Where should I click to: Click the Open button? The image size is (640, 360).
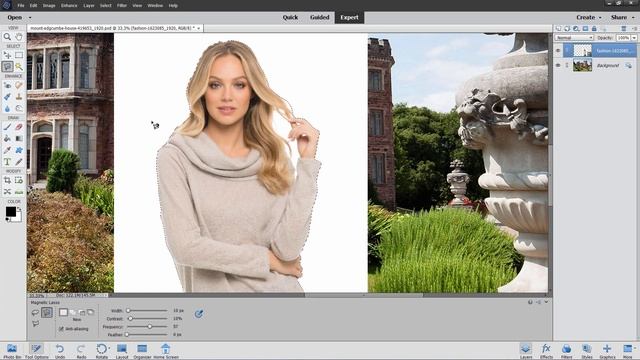(x=15, y=18)
